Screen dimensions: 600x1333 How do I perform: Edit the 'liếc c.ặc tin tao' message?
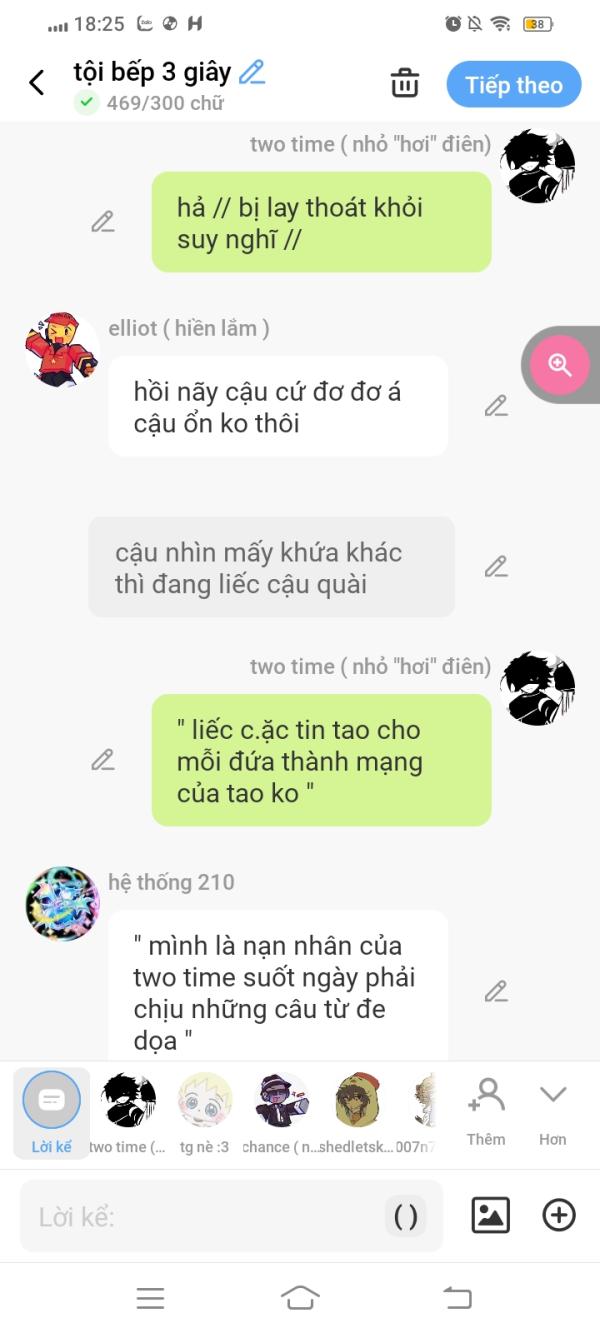(103, 760)
